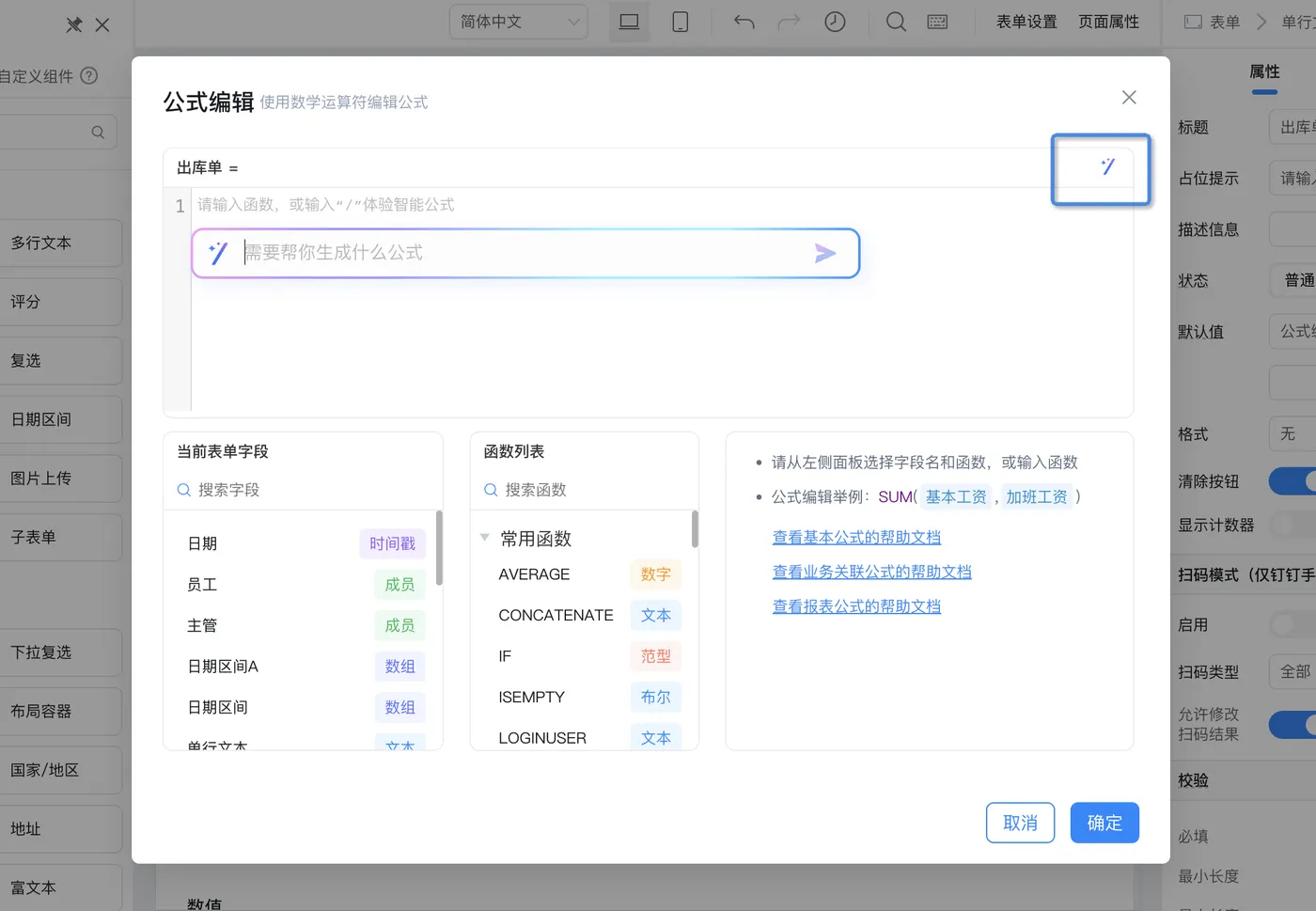
Task: Close the 公式编辑 dialog
Action: 1129,98
